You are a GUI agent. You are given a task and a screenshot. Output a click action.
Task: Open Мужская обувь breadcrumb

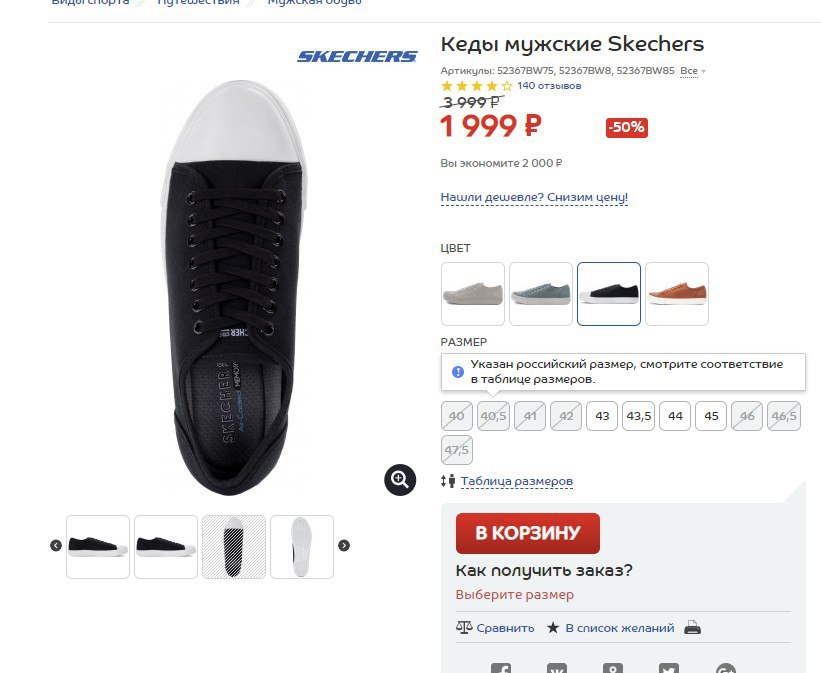315,3
